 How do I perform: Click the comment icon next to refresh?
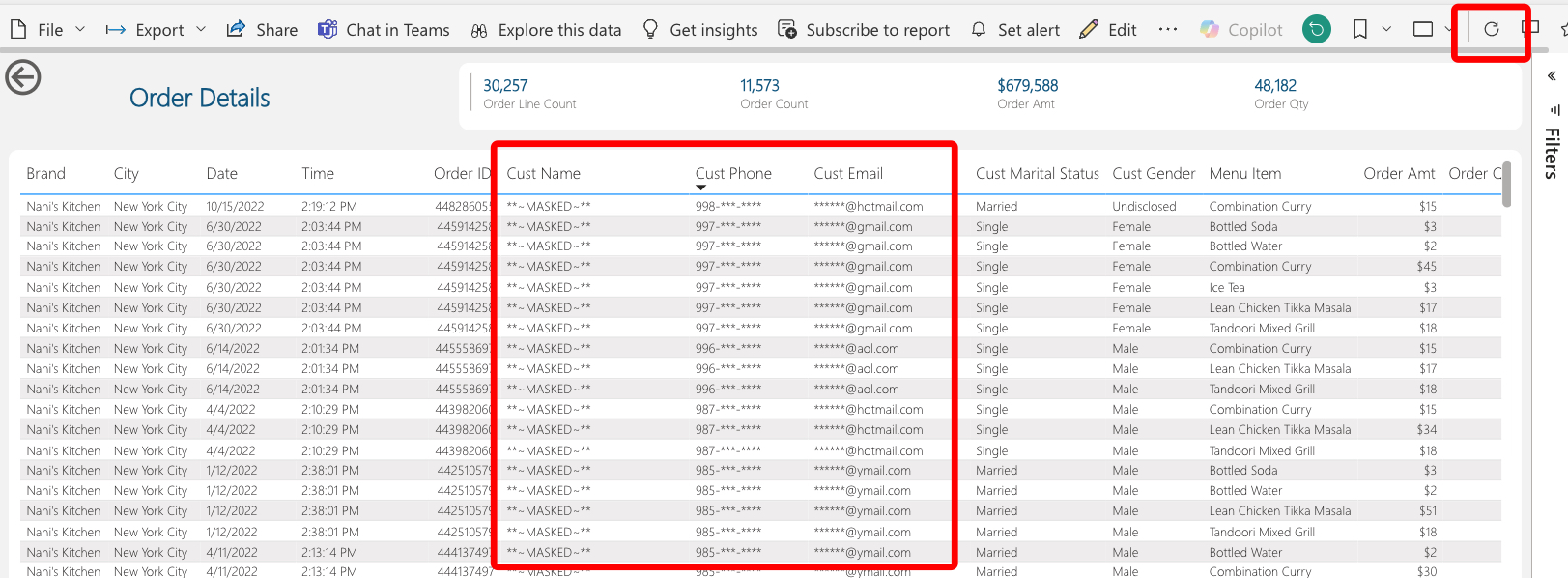coord(1530,28)
